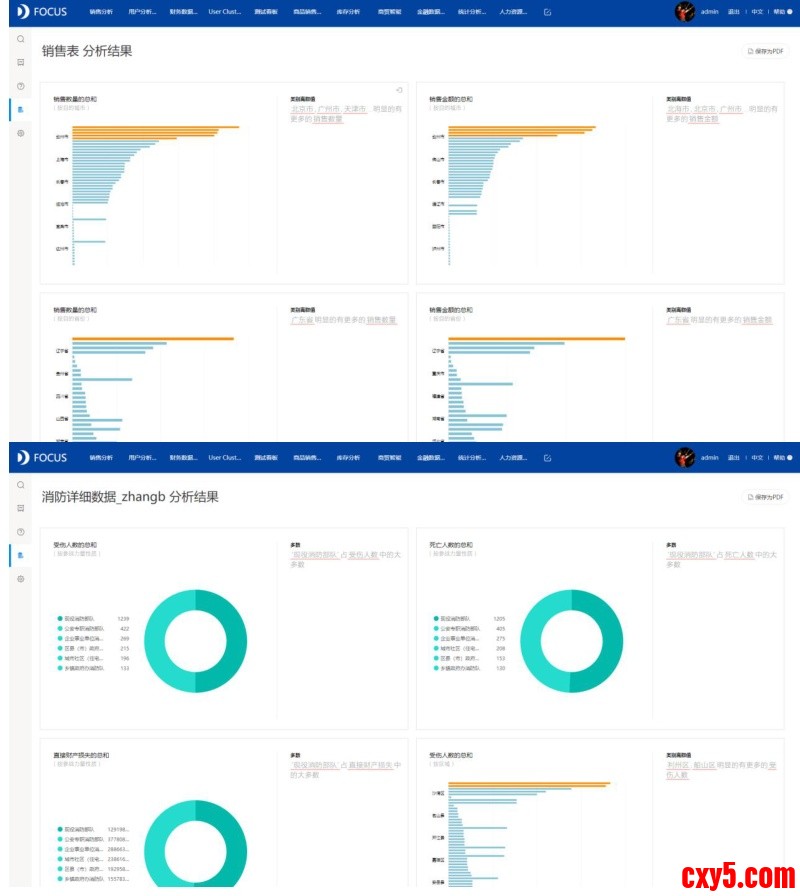Image resolution: width=800 pixels, height=896 pixels.
Task: Click the orange top bar in the 销售金额 by province chart
Action: pyautogui.click(x=537, y=338)
